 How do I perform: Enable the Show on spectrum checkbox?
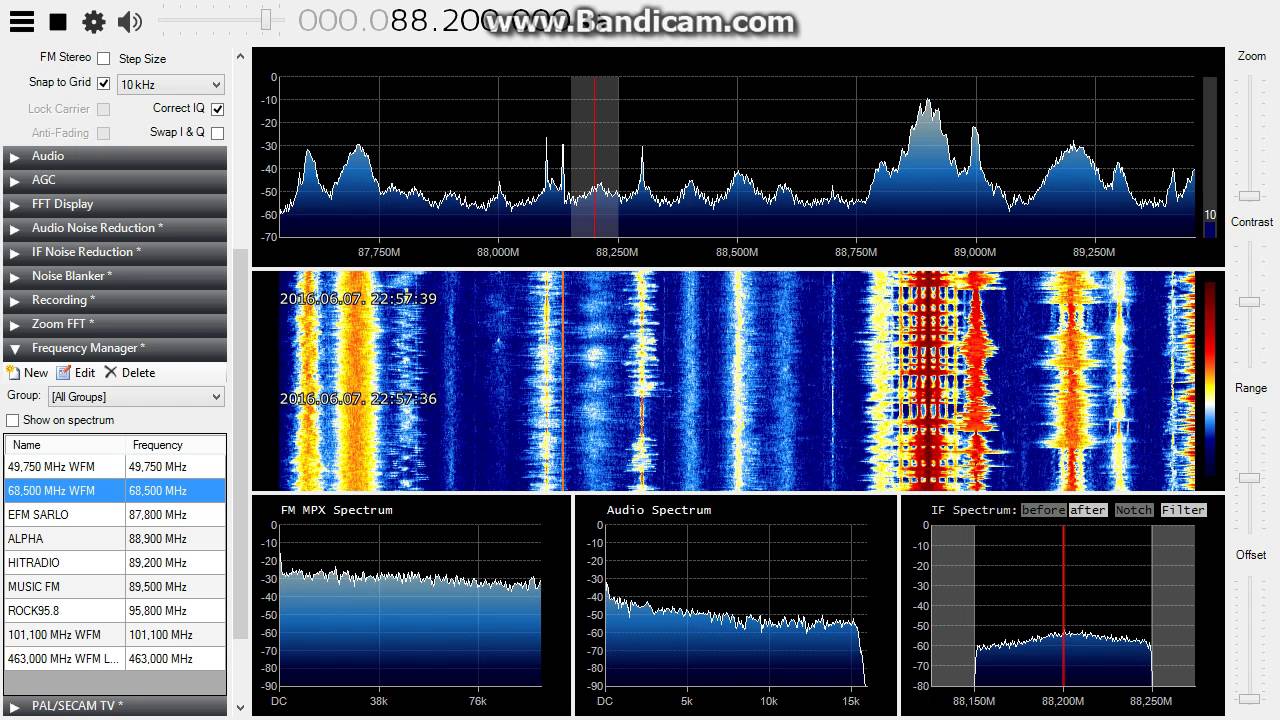click(x=13, y=420)
